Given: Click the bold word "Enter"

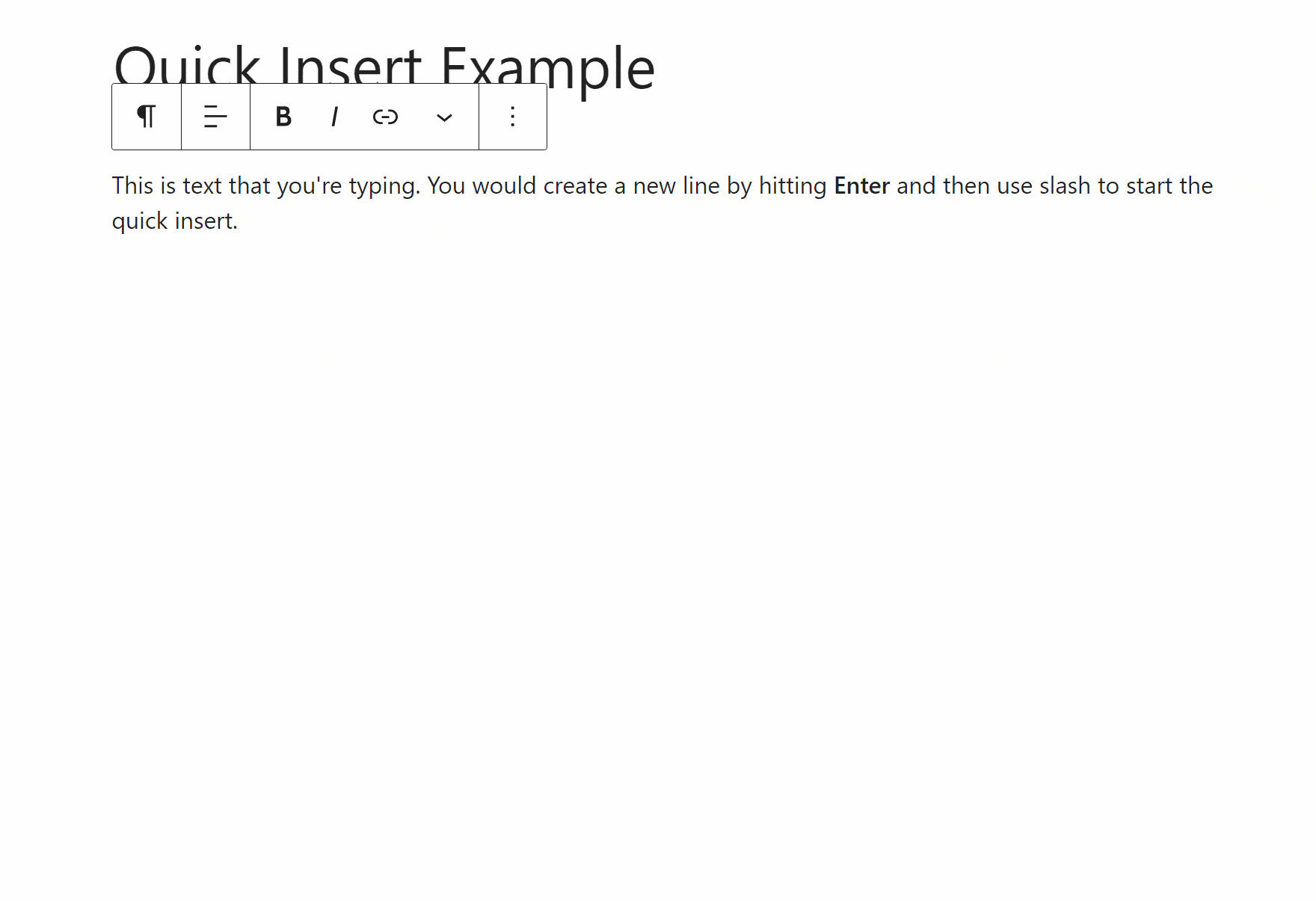Looking at the screenshot, I should [861, 185].
